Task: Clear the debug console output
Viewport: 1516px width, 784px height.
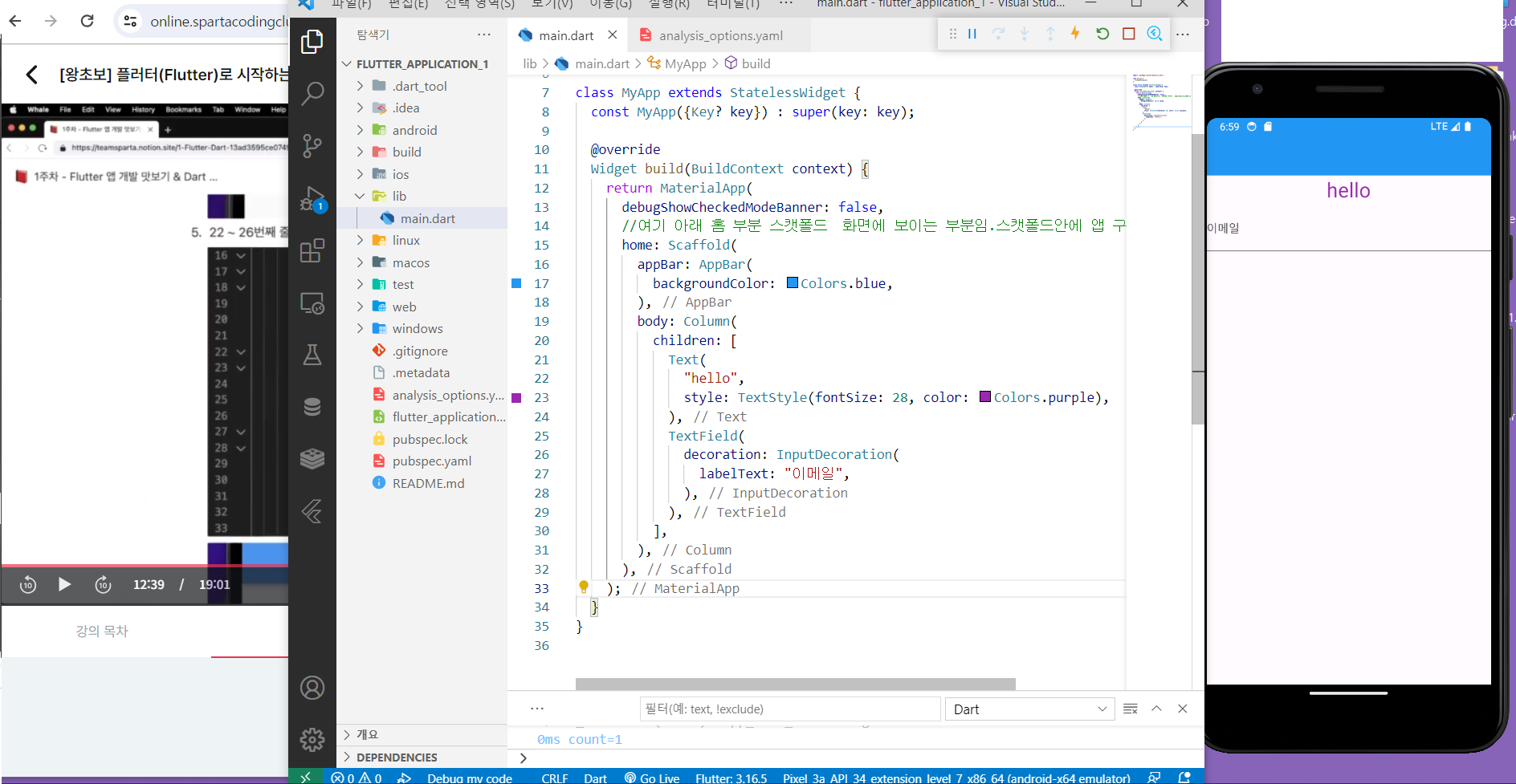Action: pyautogui.click(x=1131, y=709)
